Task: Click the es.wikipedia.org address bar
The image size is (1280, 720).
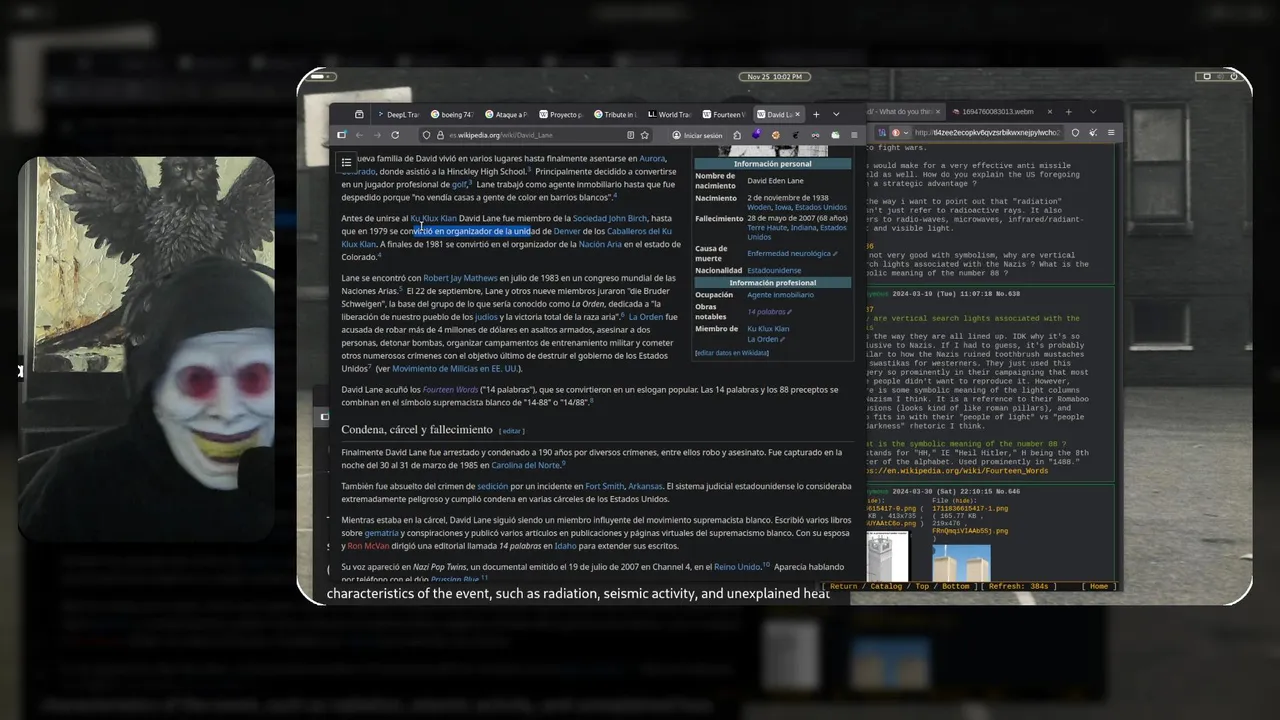Action: [x=535, y=135]
